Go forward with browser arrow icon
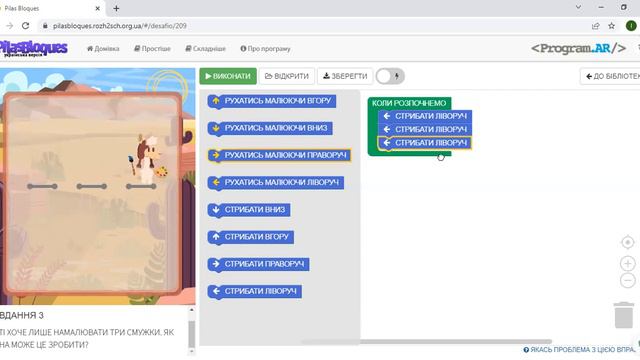This screenshot has width=640, height=360. tap(9, 26)
